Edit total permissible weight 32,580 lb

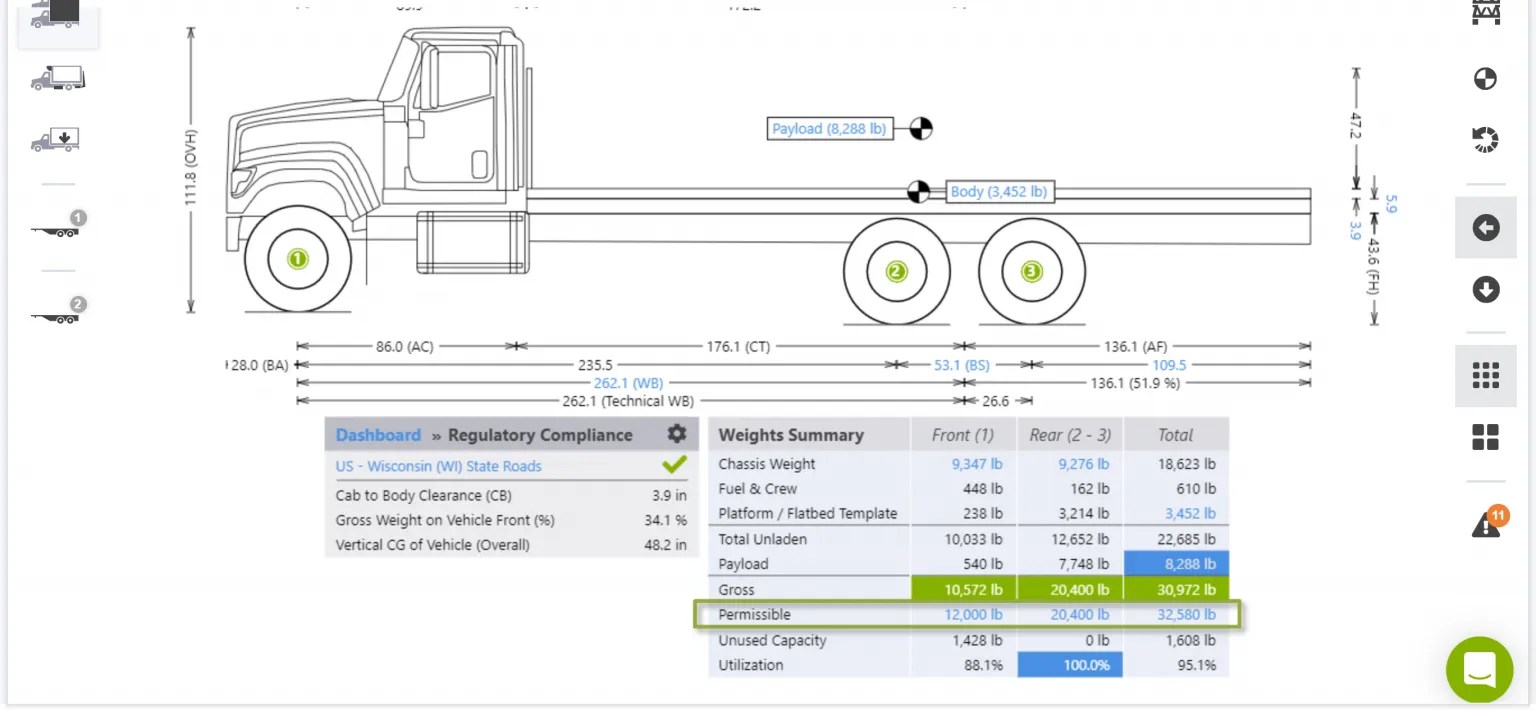1186,614
